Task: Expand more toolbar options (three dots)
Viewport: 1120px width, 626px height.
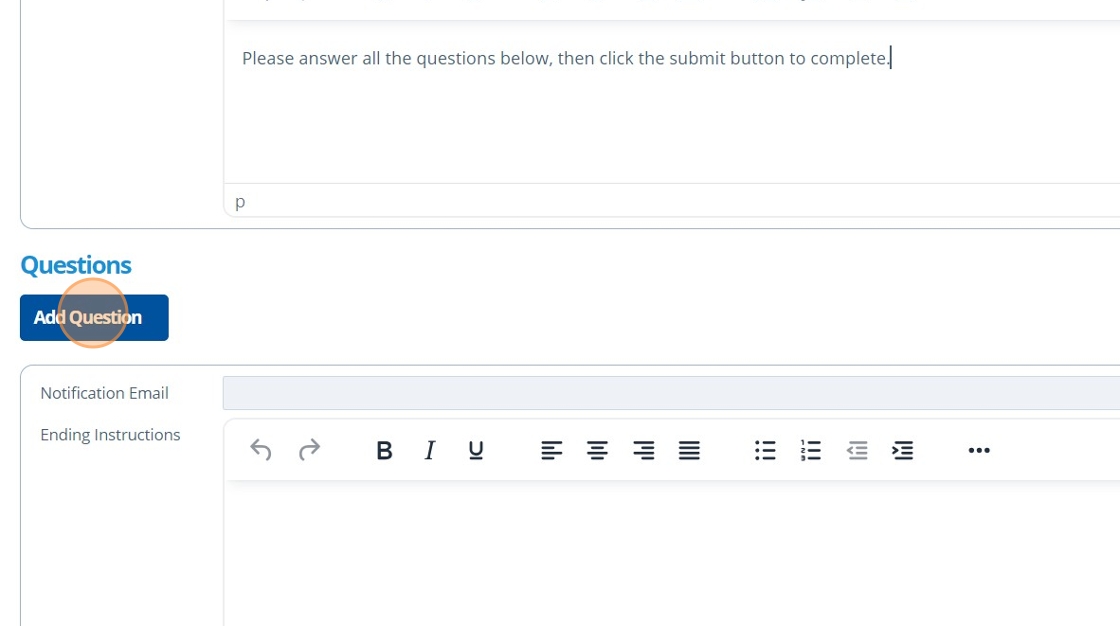Action: (979, 450)
